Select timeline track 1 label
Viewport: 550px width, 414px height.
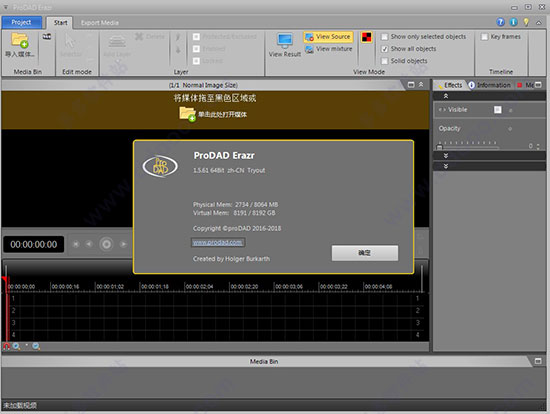(x=13, y=299)
